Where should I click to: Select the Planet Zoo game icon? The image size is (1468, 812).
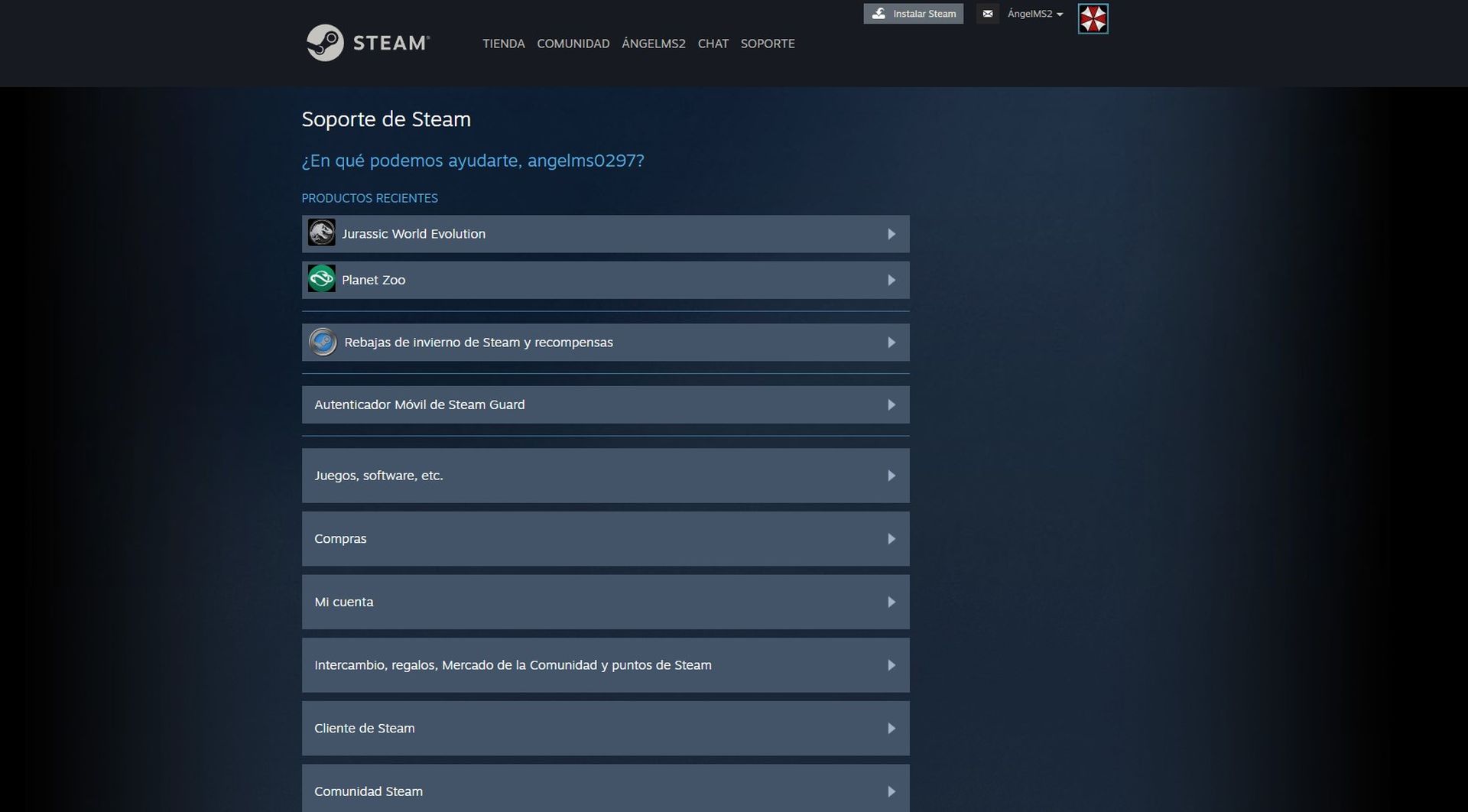point(322,279)
